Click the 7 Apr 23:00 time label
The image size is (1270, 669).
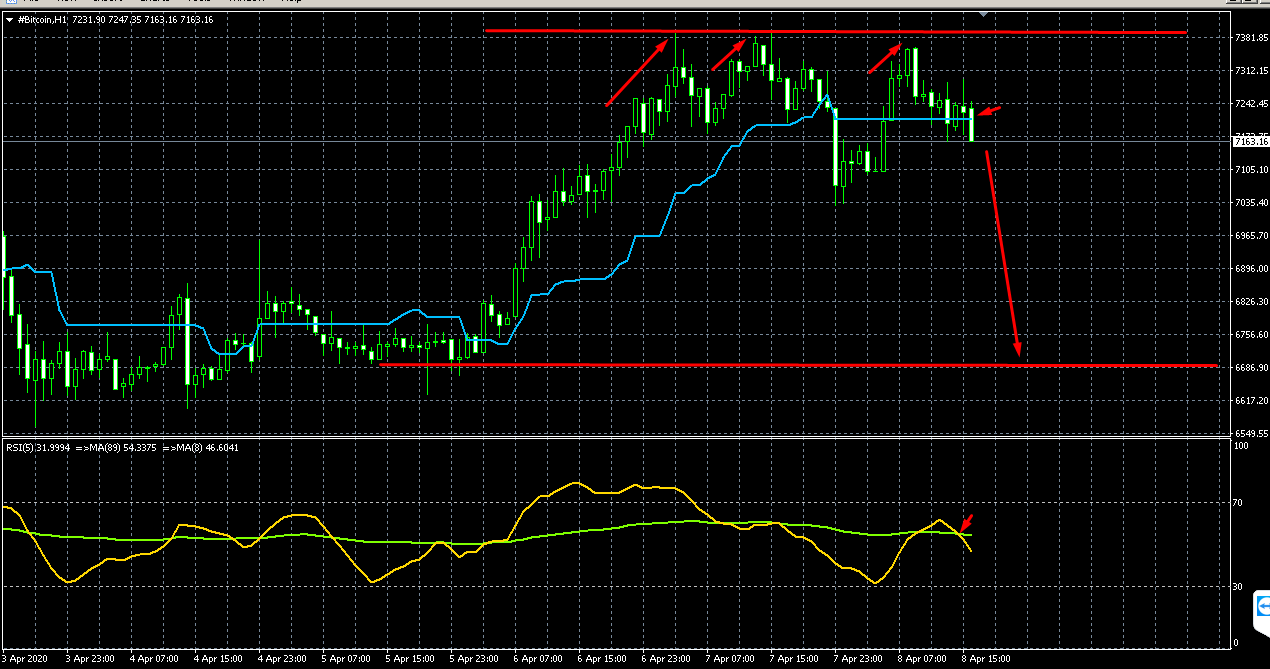(856, 660)
